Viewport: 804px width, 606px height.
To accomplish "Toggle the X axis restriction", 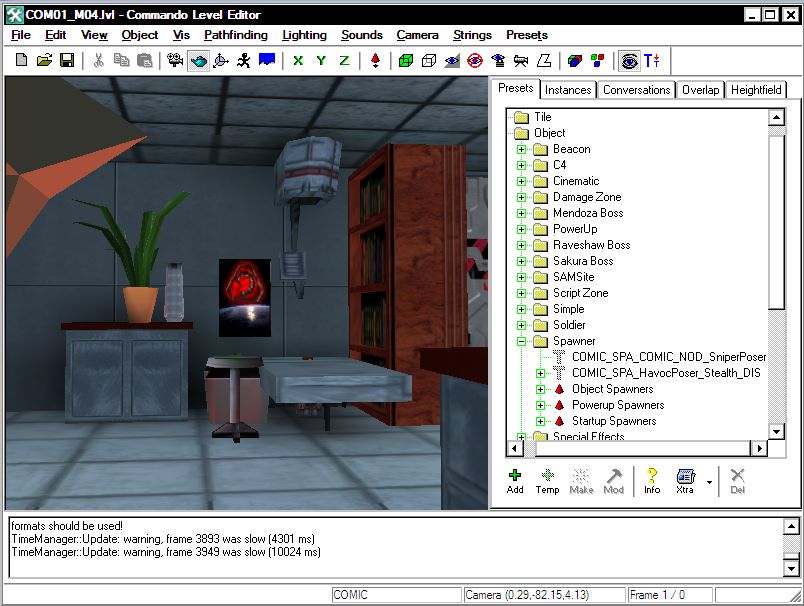I will (x=298, y=61).
